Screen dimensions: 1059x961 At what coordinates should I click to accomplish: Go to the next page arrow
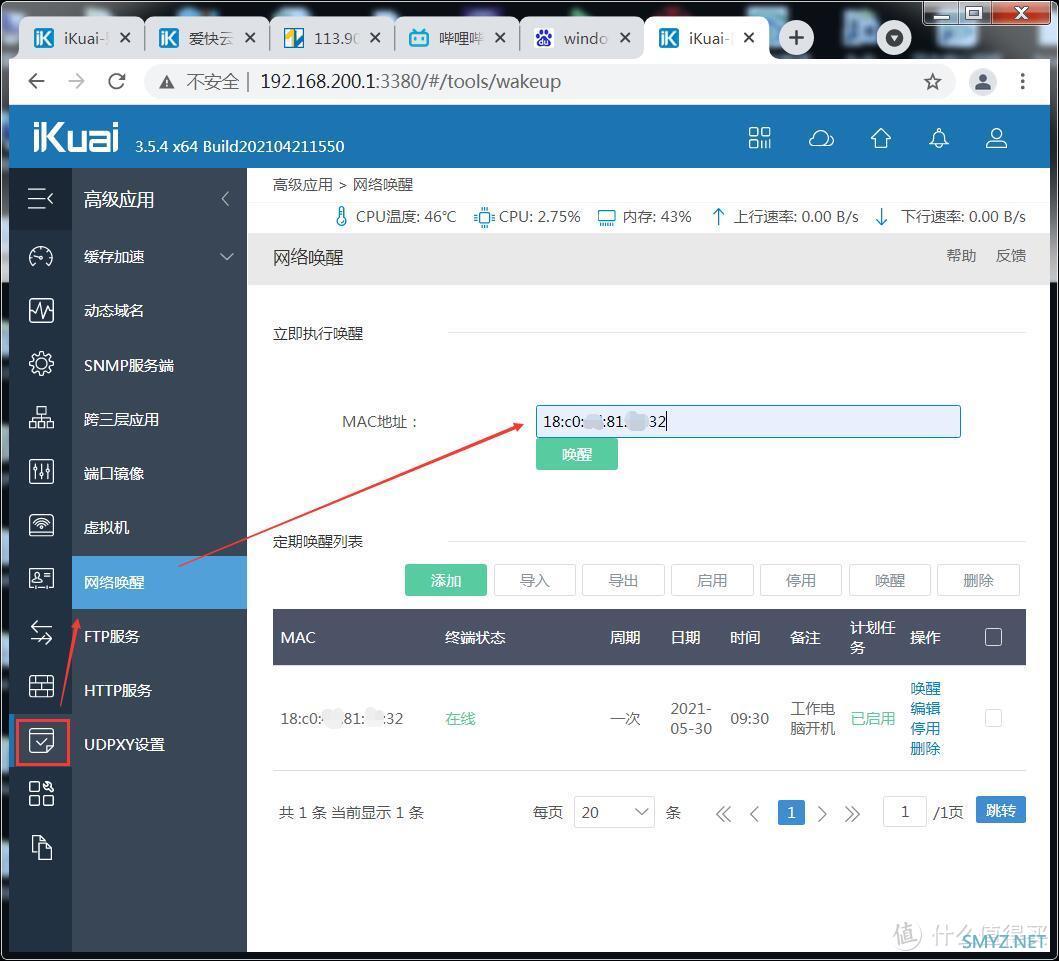coord(822,813)
